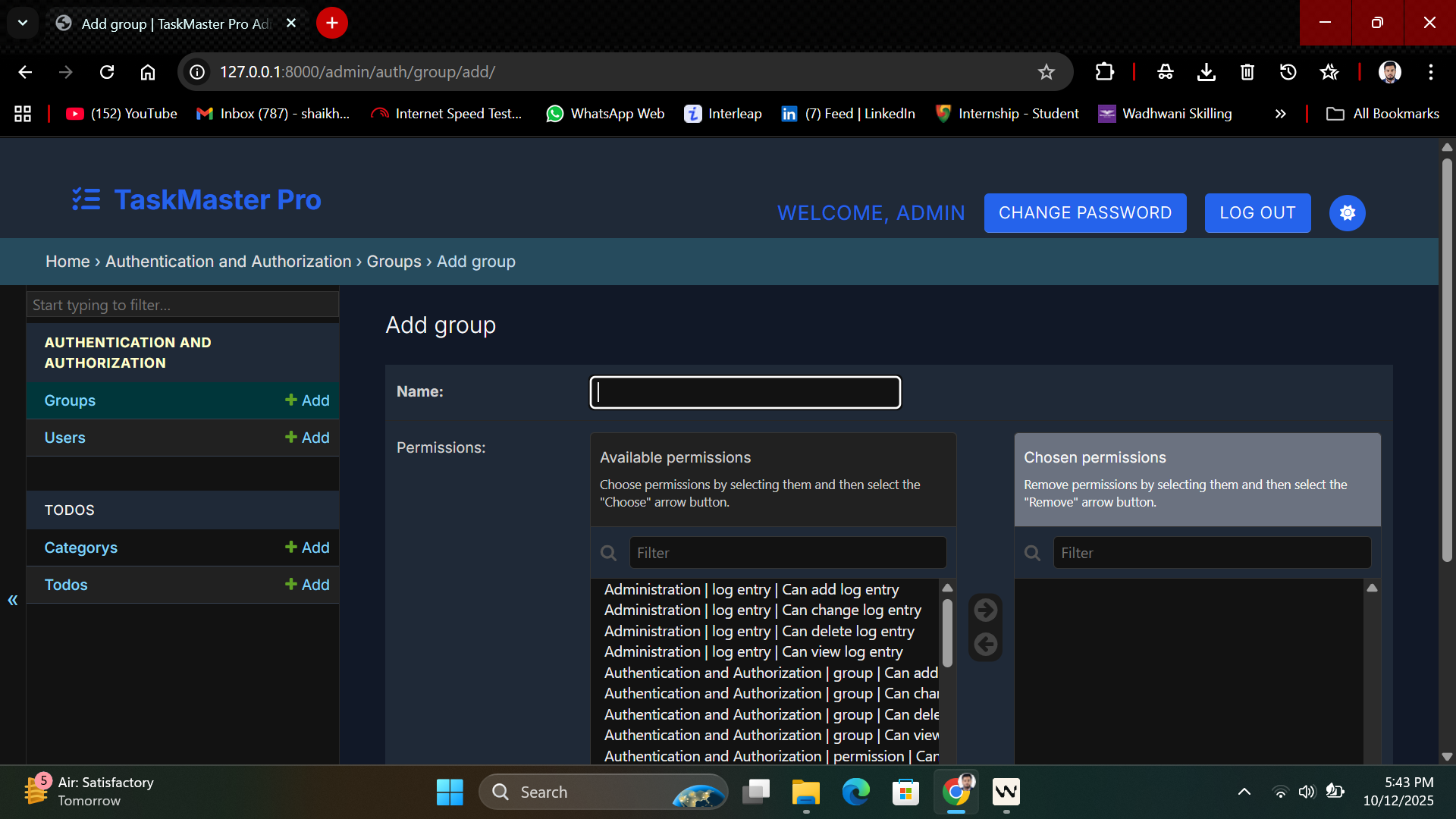Bookmark this page with the star icon
The width and height of the screenshot is (1456, 819).
pos(1046,72)
